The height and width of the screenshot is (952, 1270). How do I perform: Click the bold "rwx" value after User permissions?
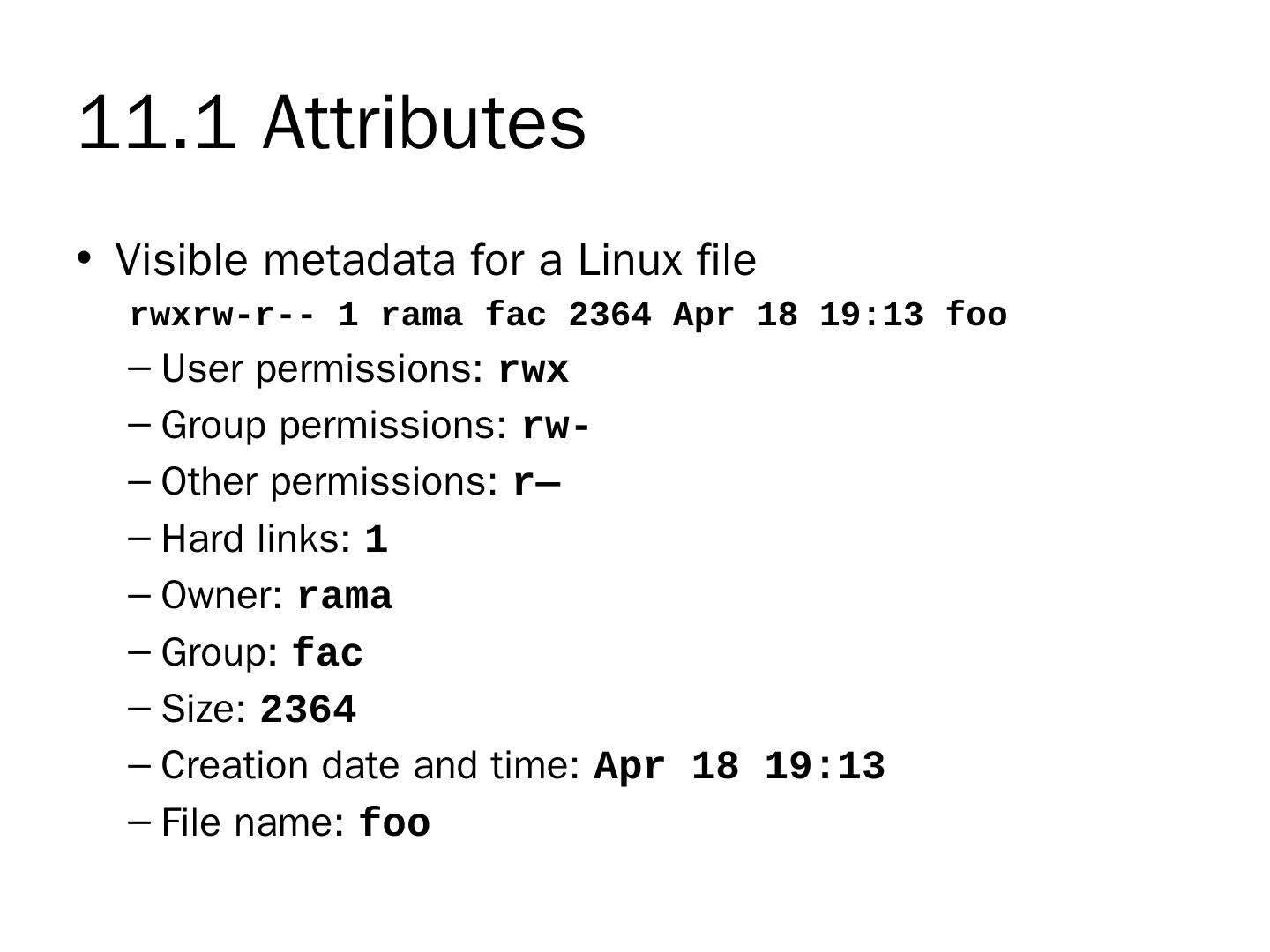point(534,371)
